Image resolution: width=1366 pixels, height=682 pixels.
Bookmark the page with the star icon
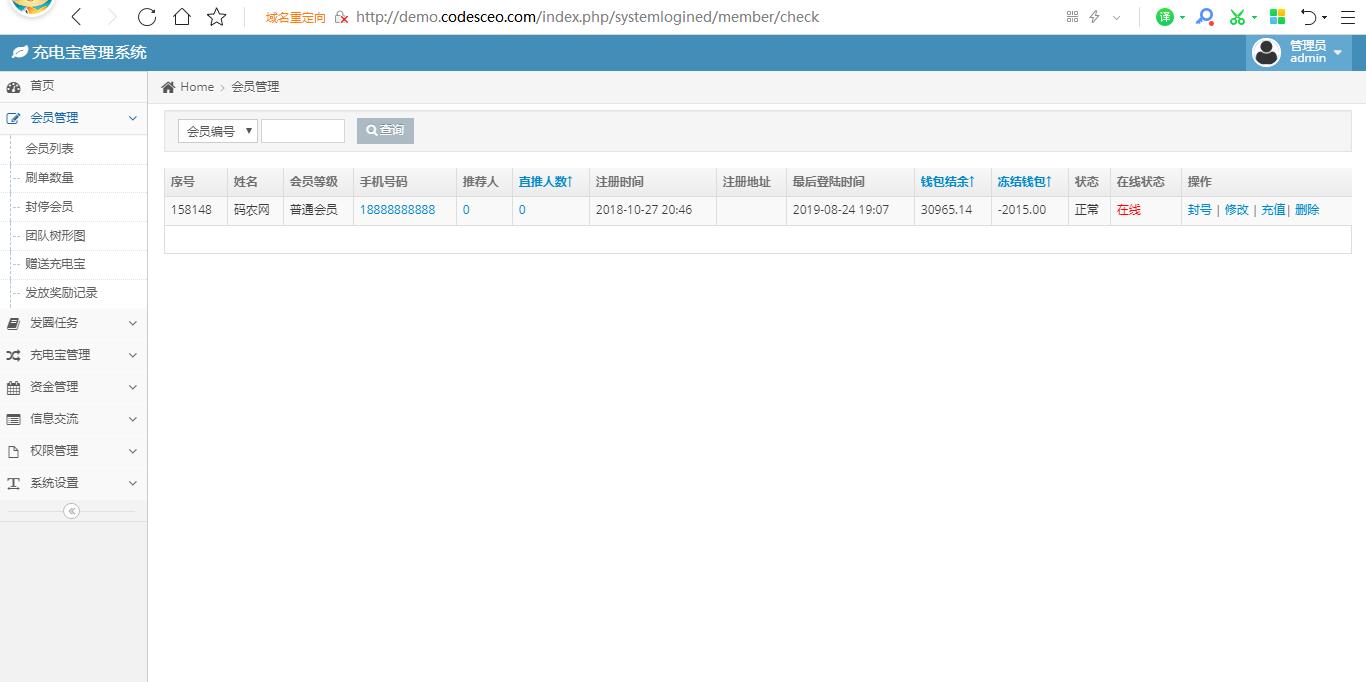tap(216, 17)
